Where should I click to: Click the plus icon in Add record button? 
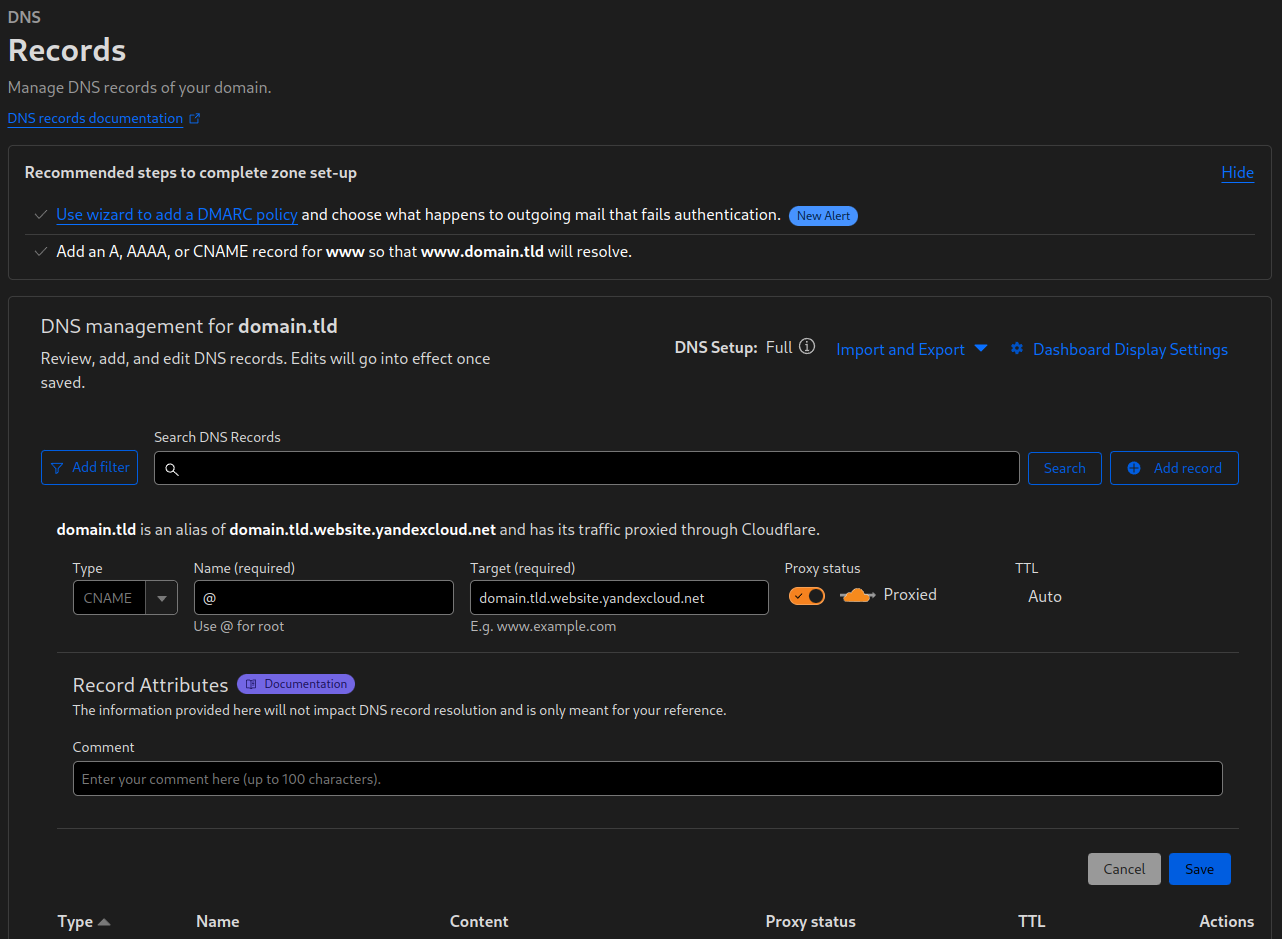1133,468
